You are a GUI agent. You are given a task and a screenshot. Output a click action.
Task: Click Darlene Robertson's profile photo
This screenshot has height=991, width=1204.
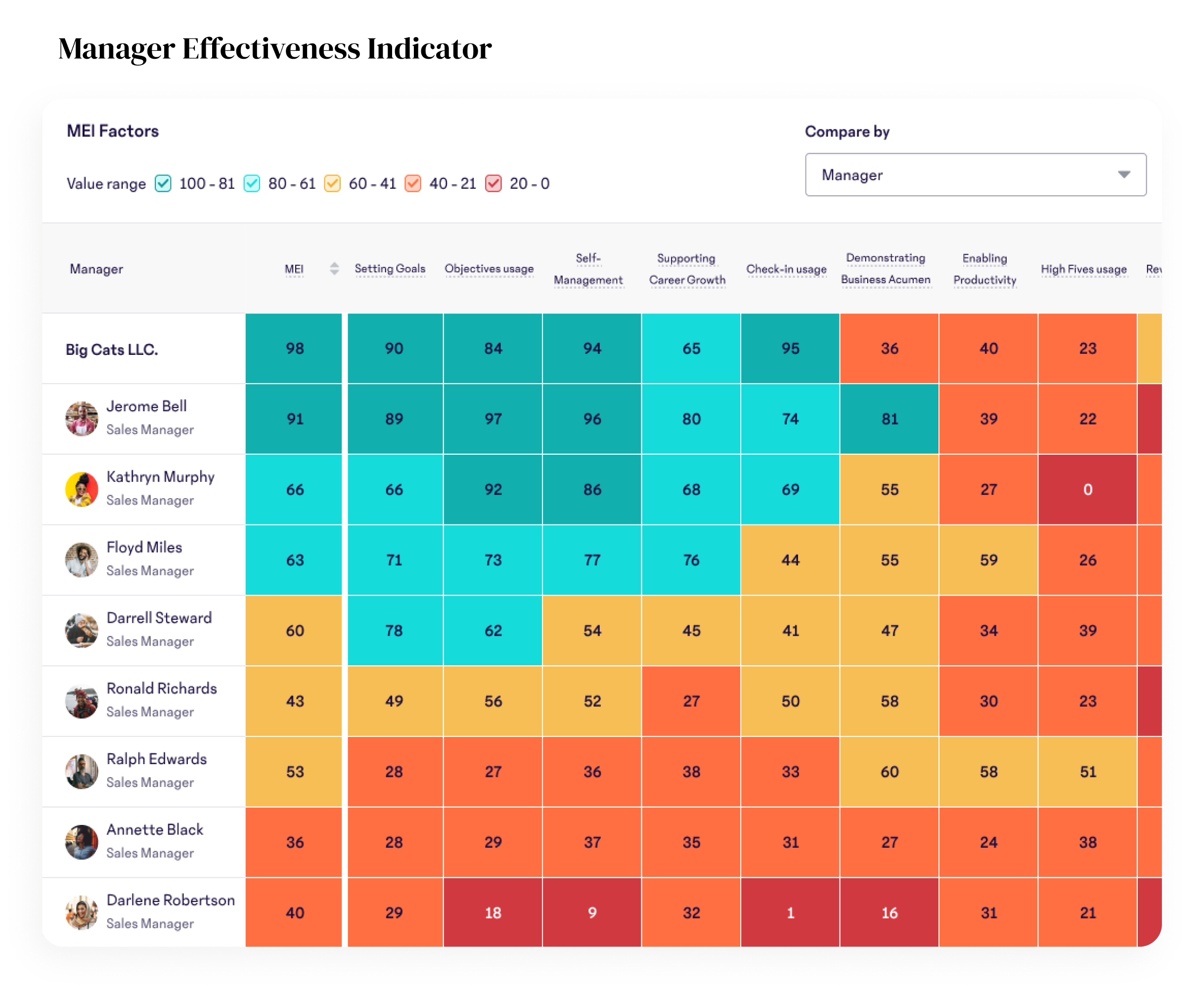(82, 912)
